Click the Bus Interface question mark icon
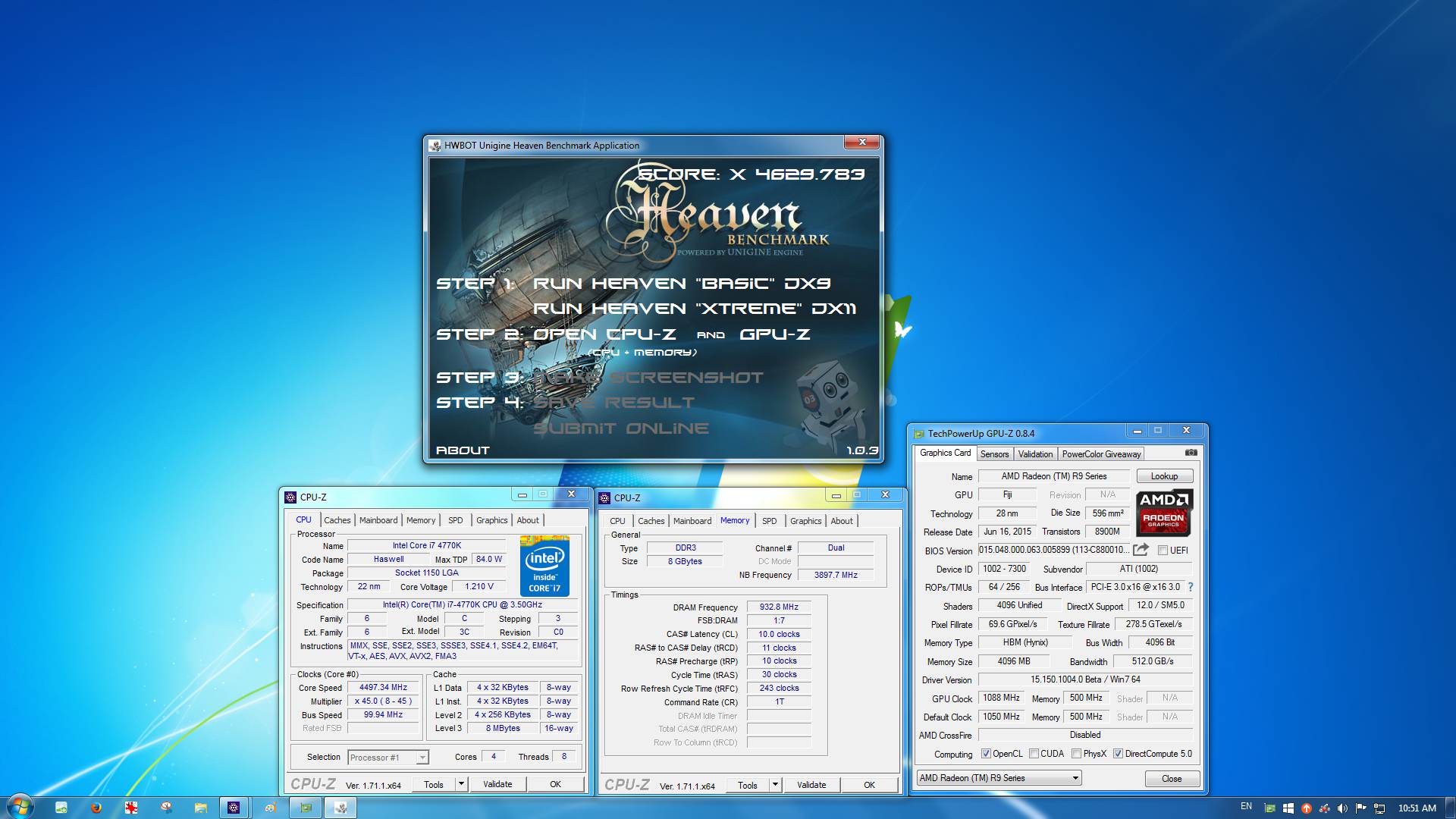 point(1190,587)
